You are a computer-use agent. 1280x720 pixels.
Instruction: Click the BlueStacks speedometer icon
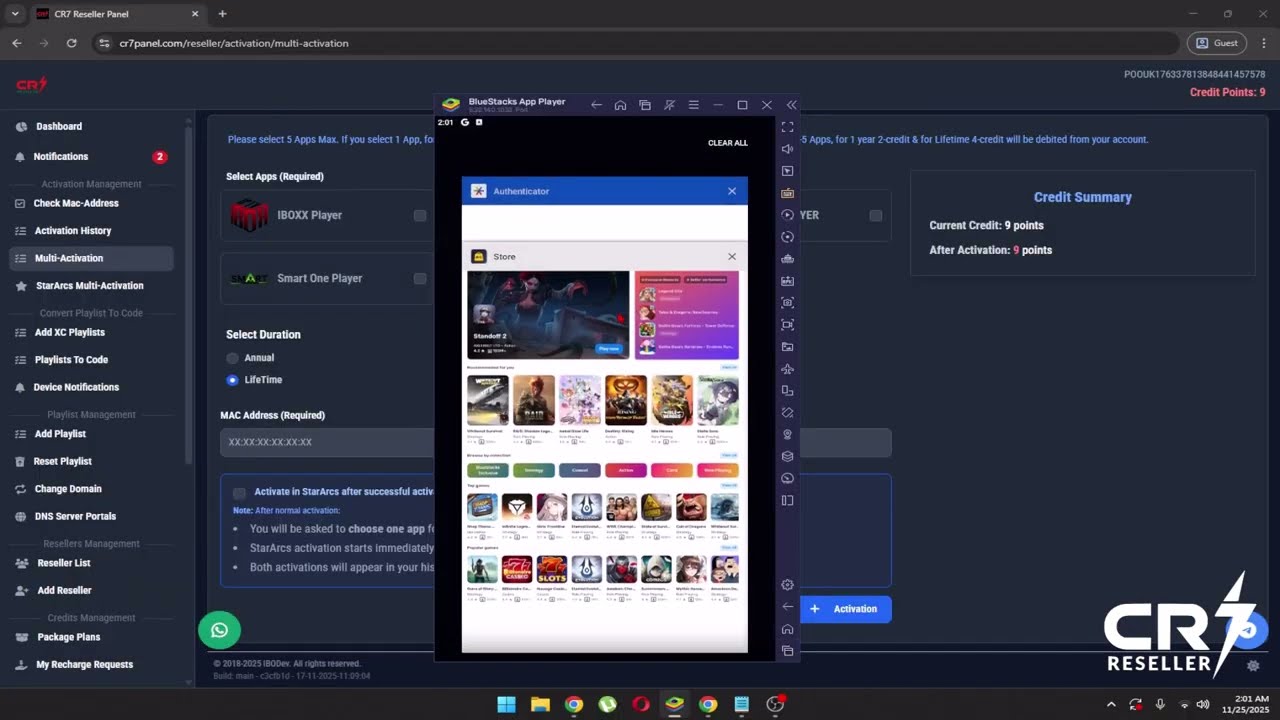(x=787, y=479)
